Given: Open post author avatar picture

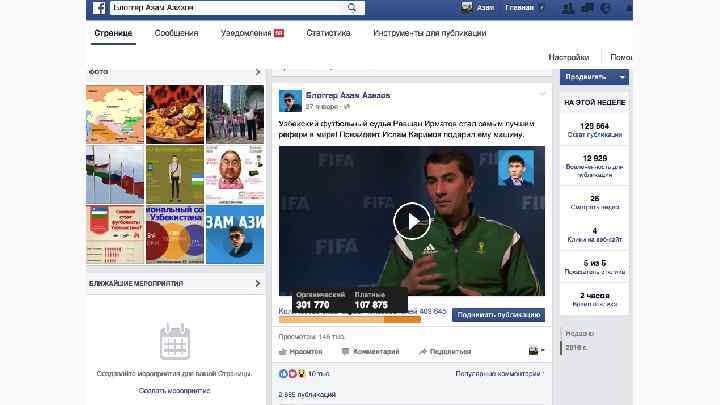Looking at the screenshot, I should coord(290,101).
